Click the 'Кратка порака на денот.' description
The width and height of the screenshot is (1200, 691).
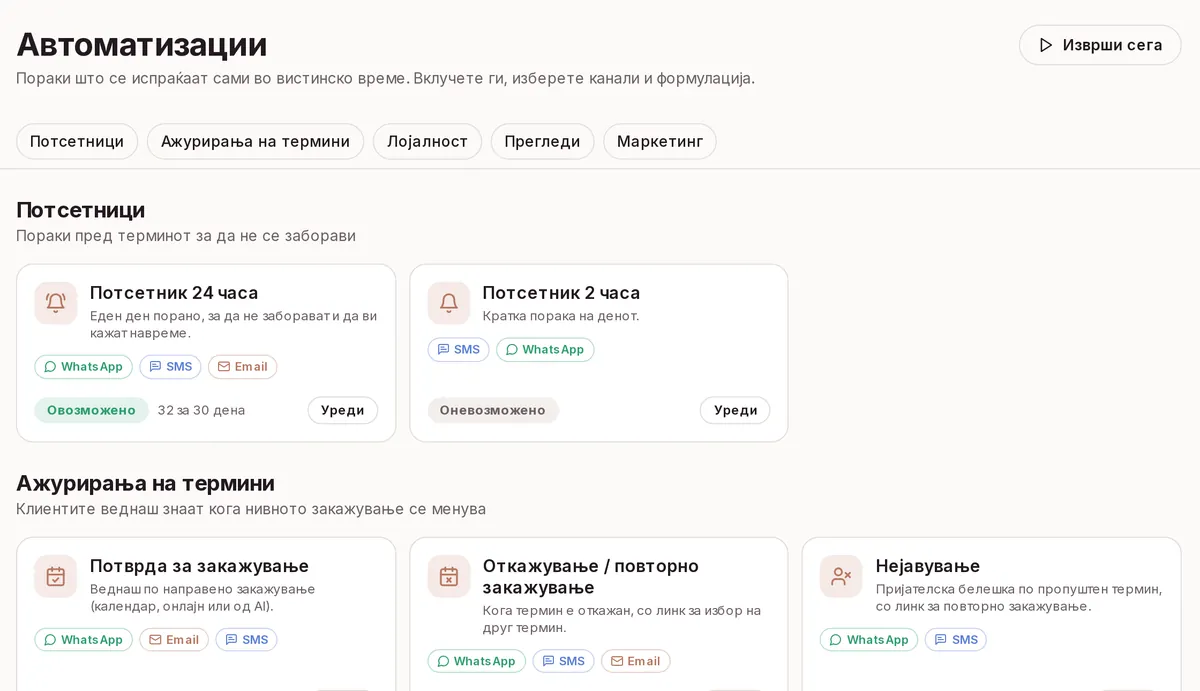point(561,316)
